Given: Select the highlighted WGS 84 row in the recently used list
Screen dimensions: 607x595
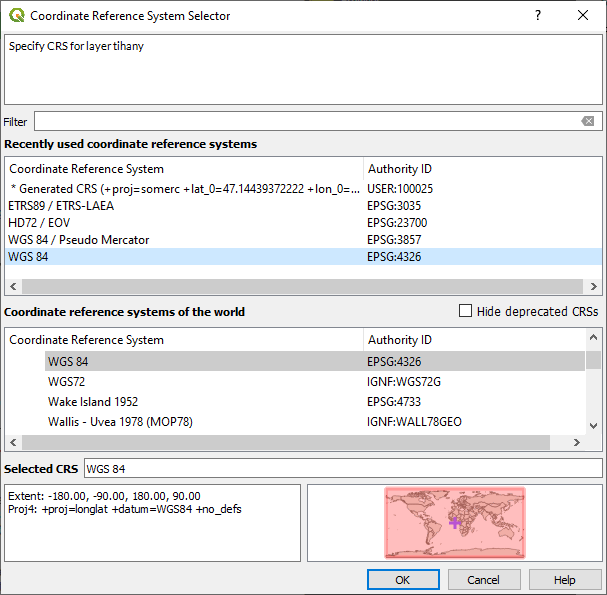Looking at the screenshot, I should click(304, 257).
